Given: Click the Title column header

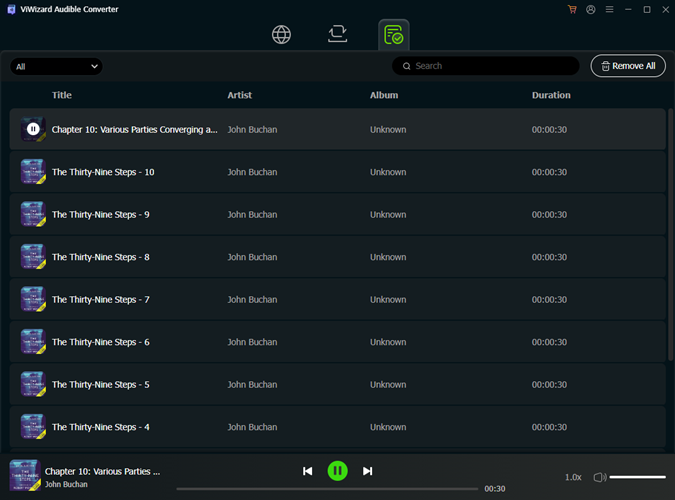Looking at the screenshot, I should tap(62, 95).
